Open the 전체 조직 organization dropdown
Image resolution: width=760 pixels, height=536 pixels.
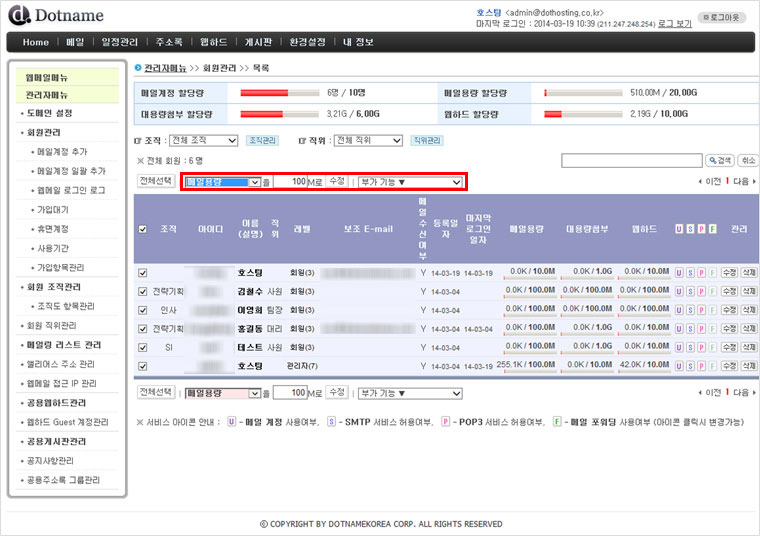click(204, 141)
